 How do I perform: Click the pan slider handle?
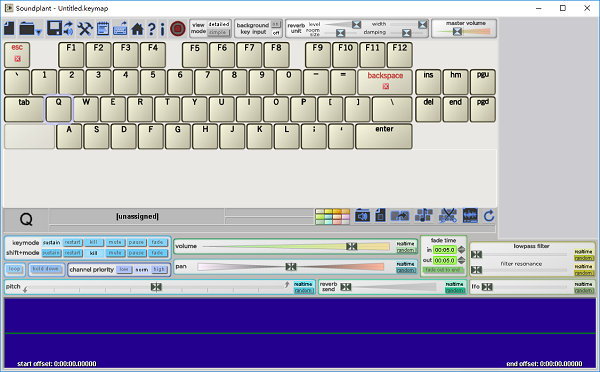pos(291,267)
